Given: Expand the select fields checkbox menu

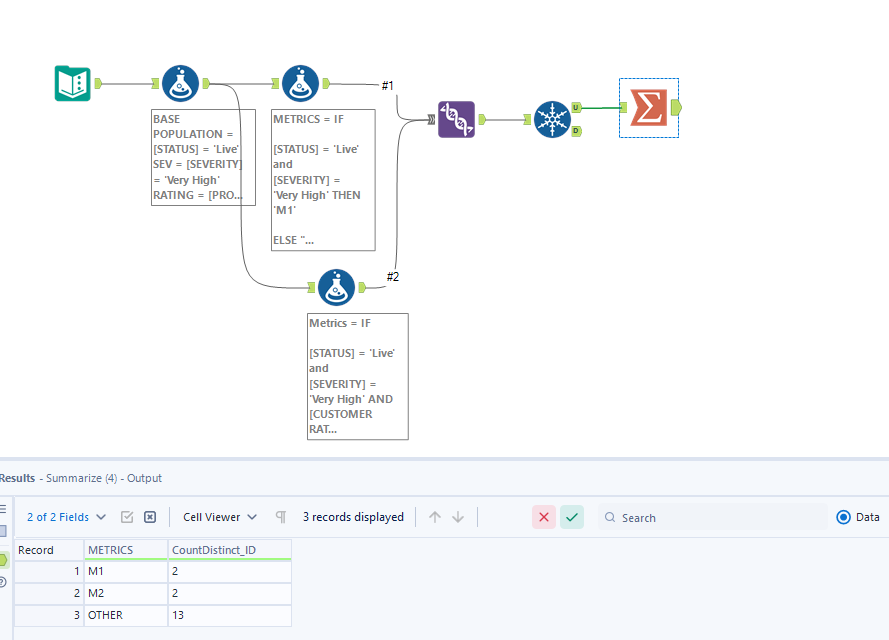Looking at the screenshot, I should 129,517.
